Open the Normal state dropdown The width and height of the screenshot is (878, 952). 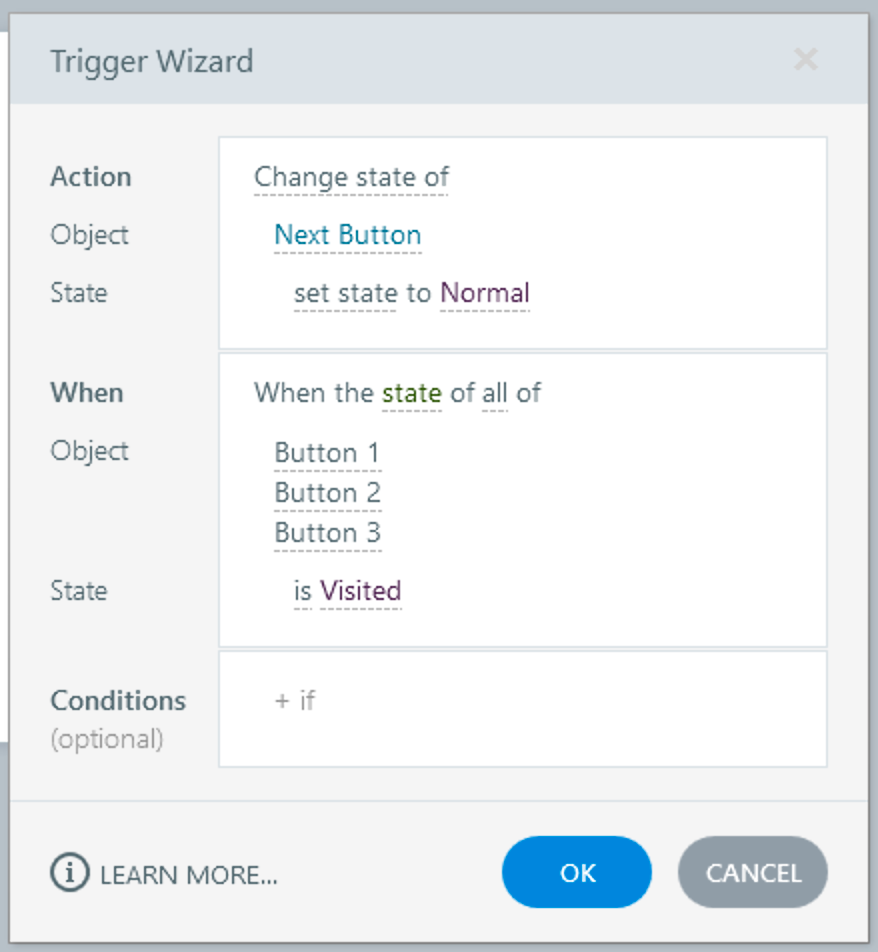pyautogui.click(x=485, y=293)
